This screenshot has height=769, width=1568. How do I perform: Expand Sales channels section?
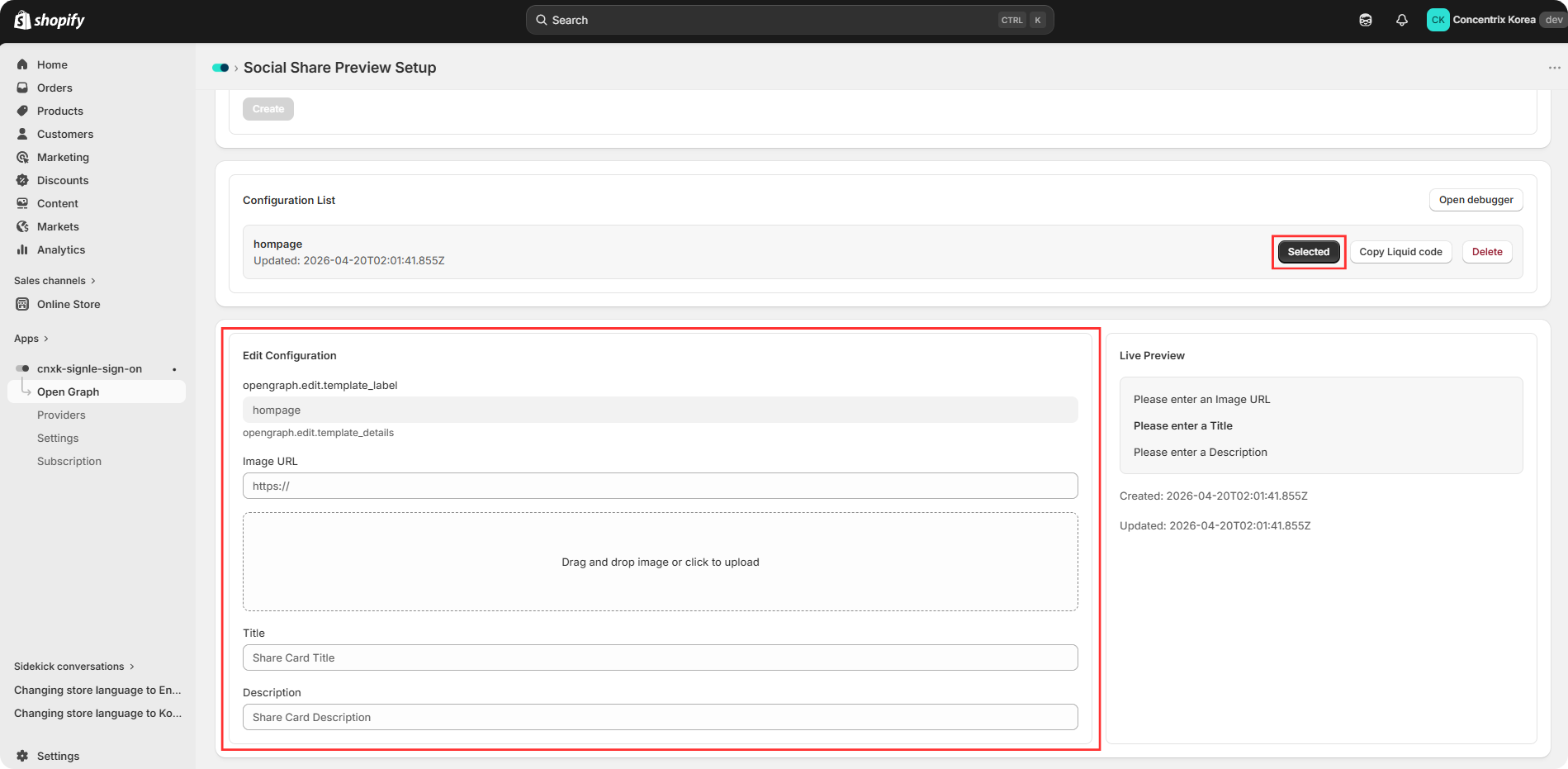tap(54, 281)
